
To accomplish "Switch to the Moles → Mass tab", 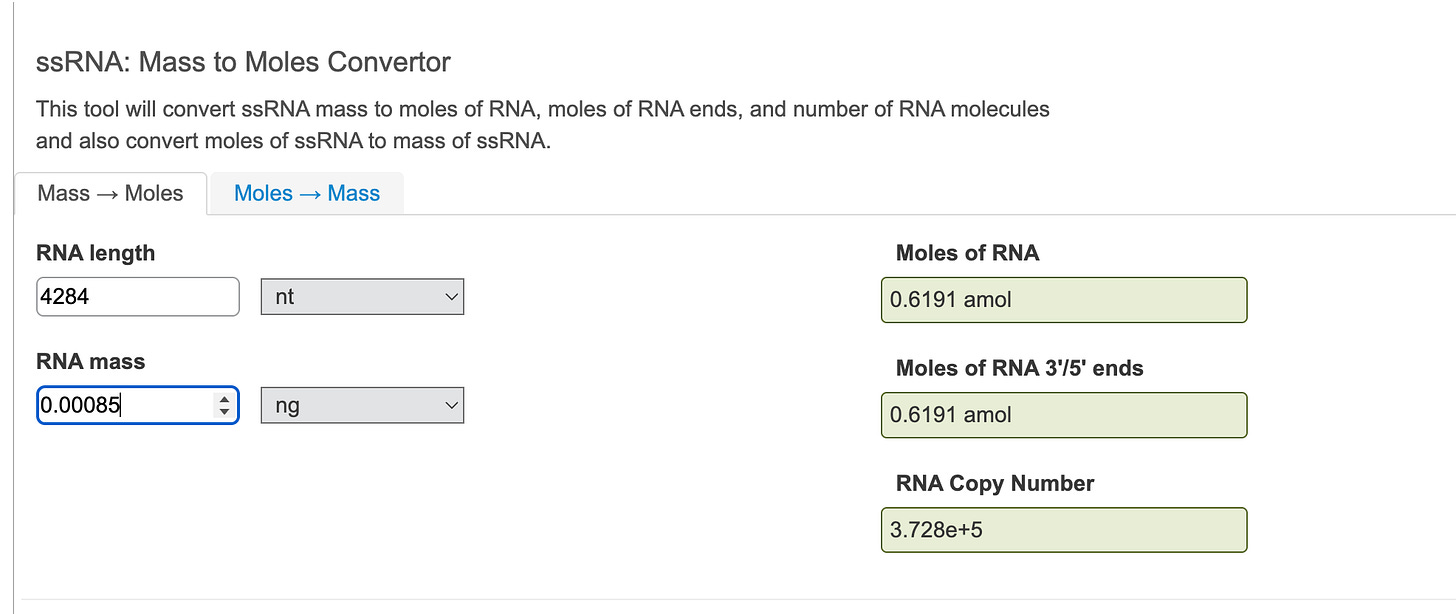I will click(x=307, y=194).
